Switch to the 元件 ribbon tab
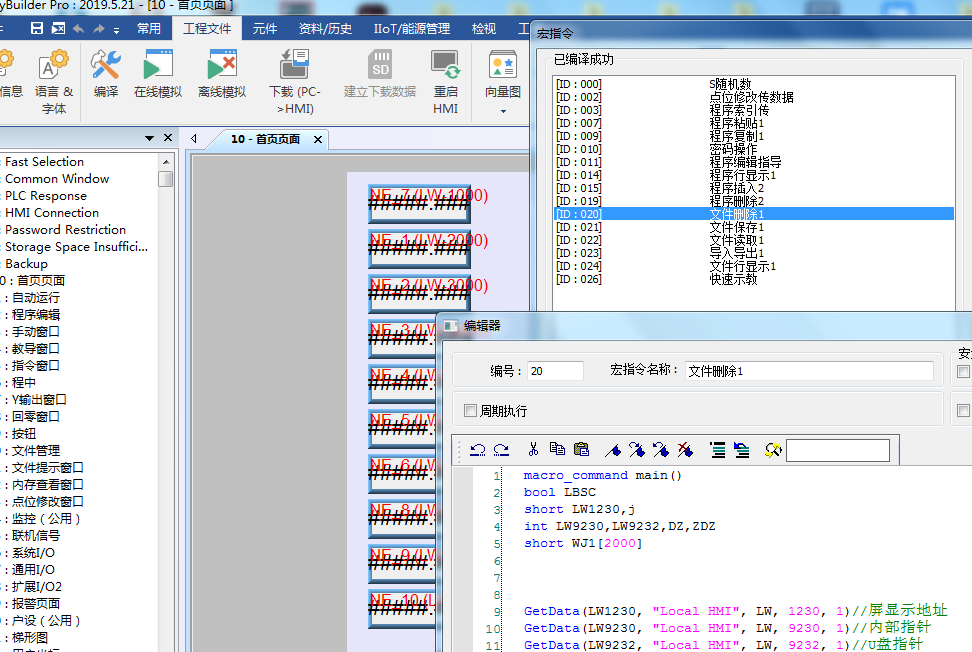972x652 pixels. click(265, 28)
